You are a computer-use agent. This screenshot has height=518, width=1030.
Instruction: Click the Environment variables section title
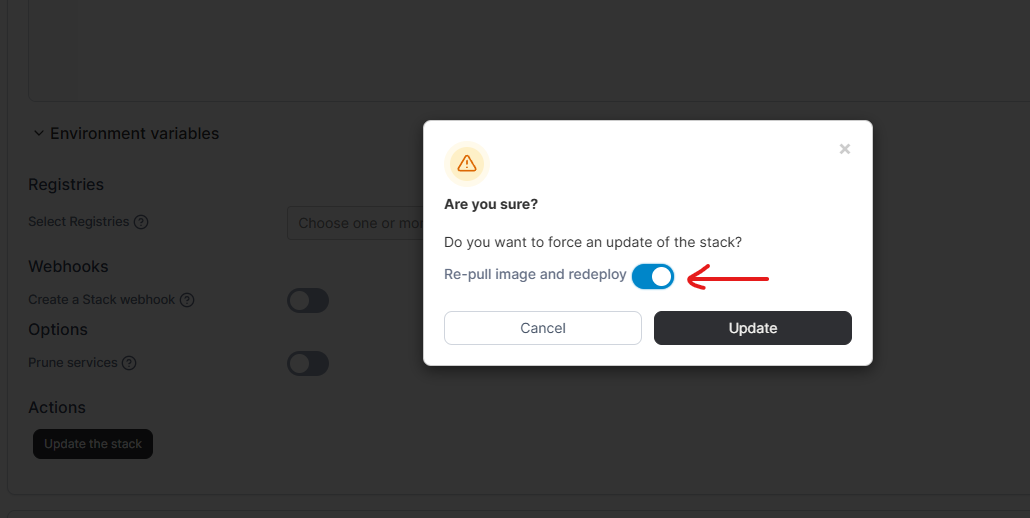tap(134, 133)
